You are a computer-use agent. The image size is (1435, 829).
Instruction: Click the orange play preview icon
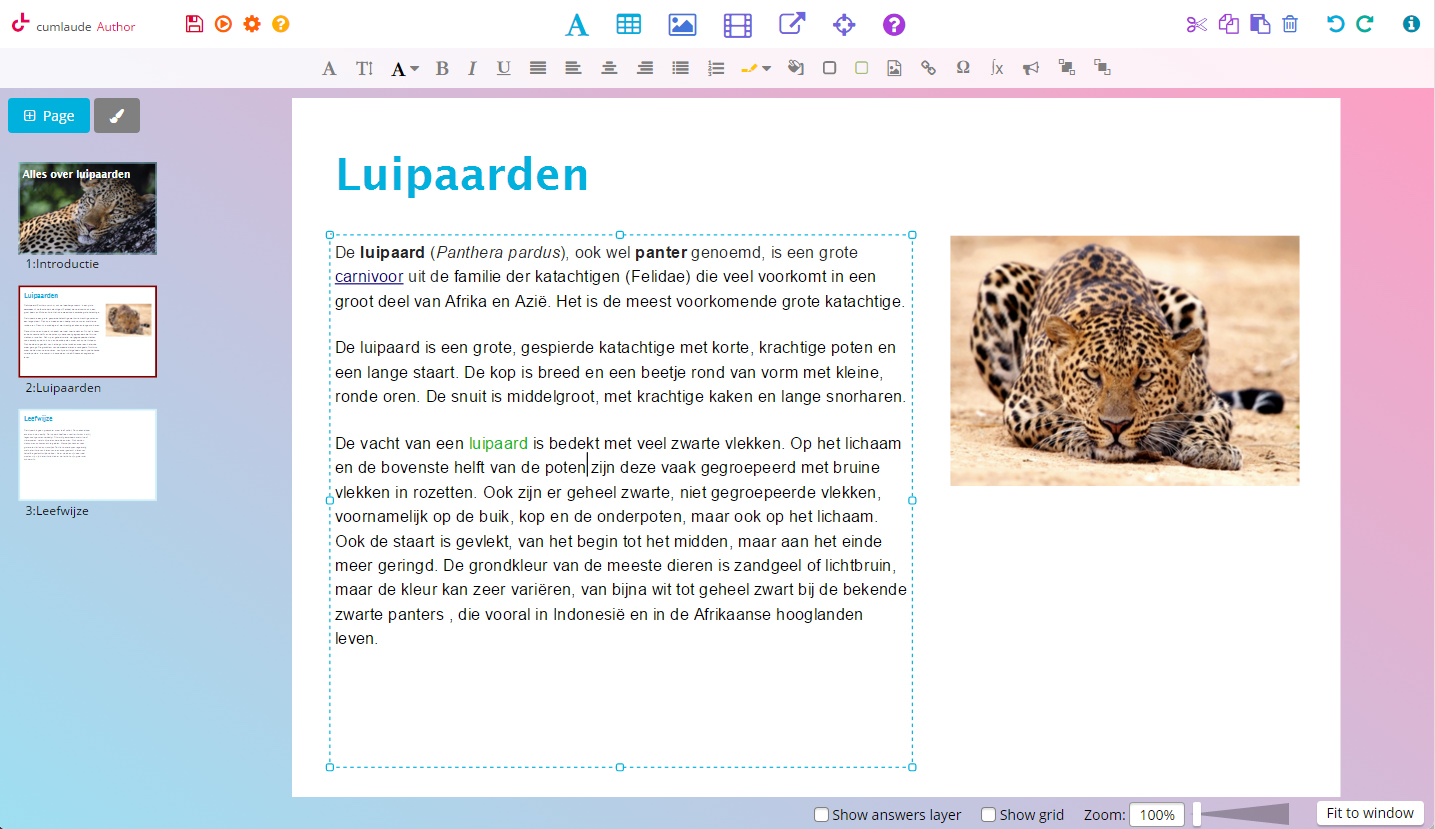coord(223,24)
